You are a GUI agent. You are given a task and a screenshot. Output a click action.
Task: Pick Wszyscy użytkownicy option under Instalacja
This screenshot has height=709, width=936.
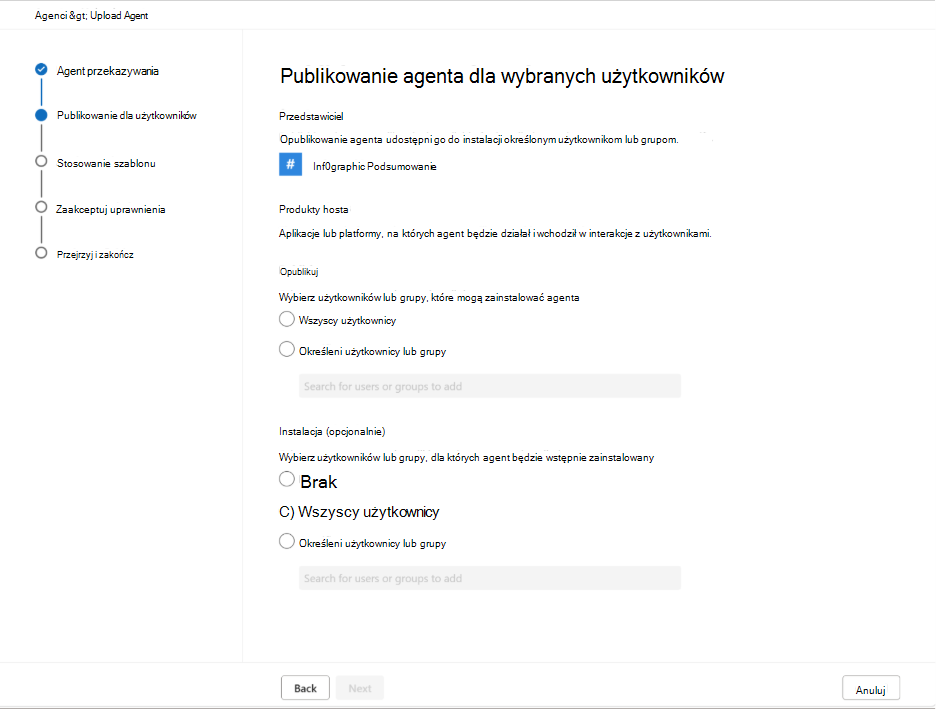pos(359,511)
